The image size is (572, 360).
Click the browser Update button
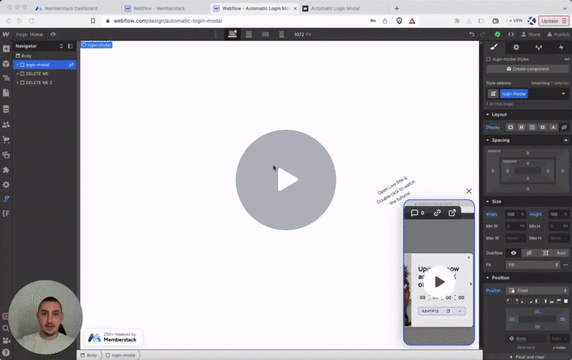(553, 21)
